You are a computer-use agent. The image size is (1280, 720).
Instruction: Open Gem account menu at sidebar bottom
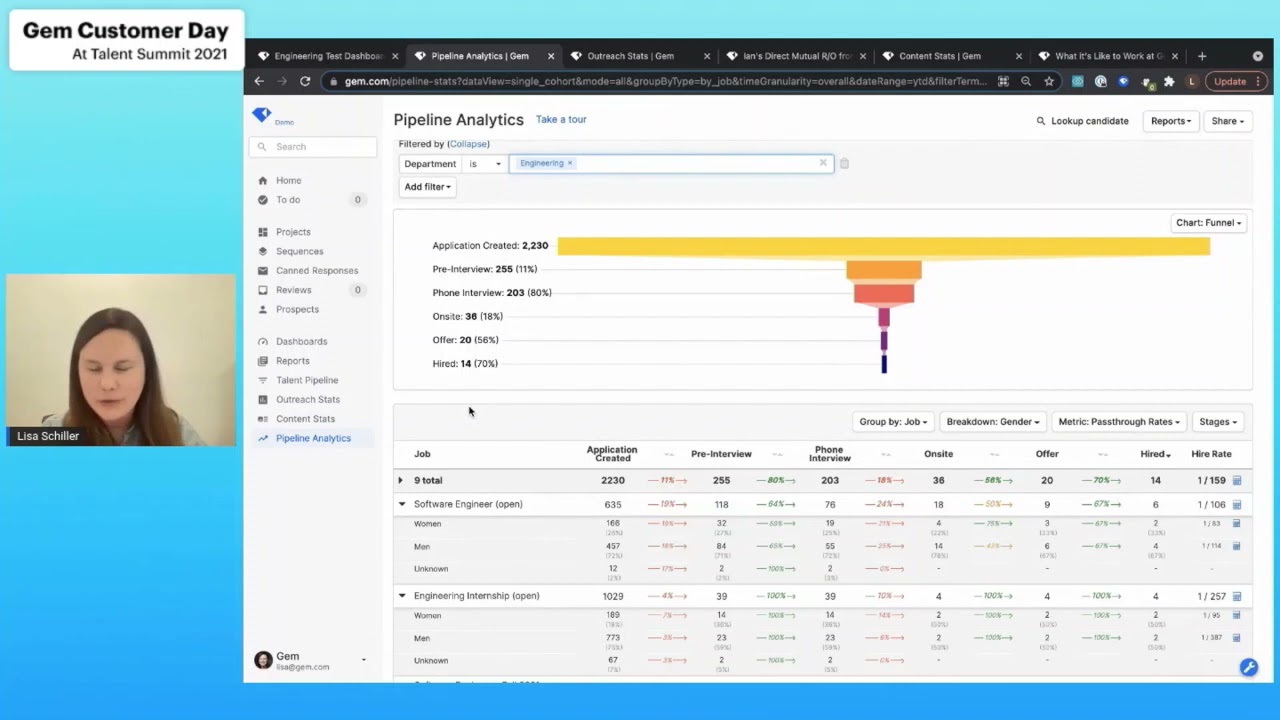(310, 660)
